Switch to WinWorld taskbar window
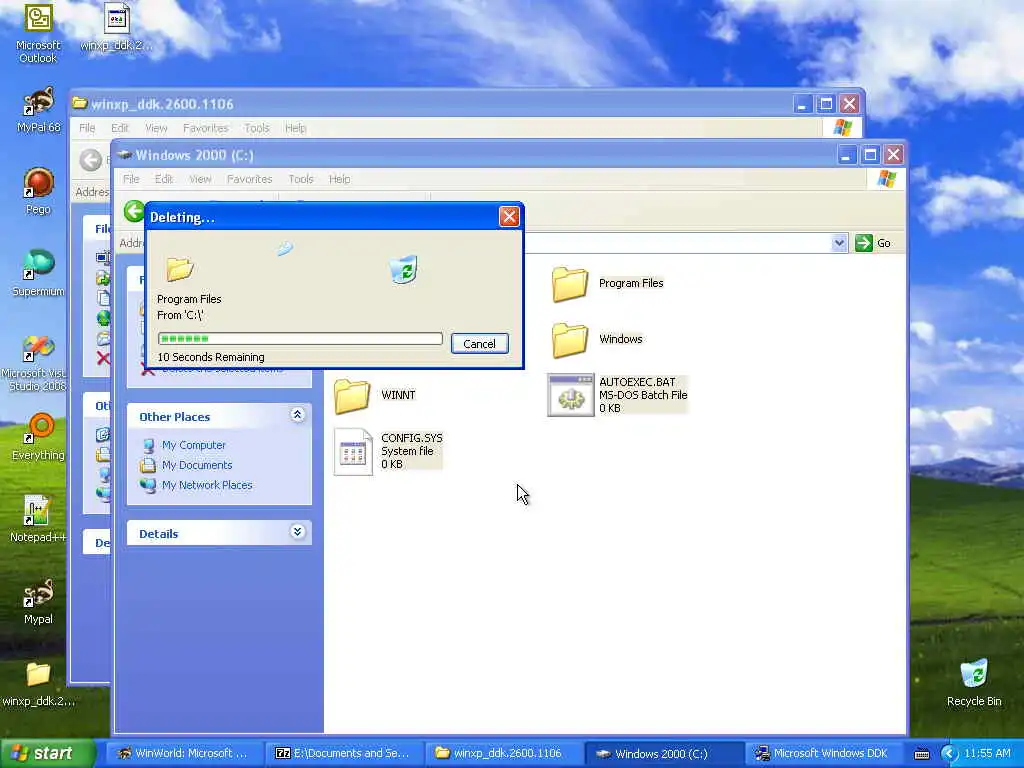Screen dimensions: 1024x768 point(185,754)
